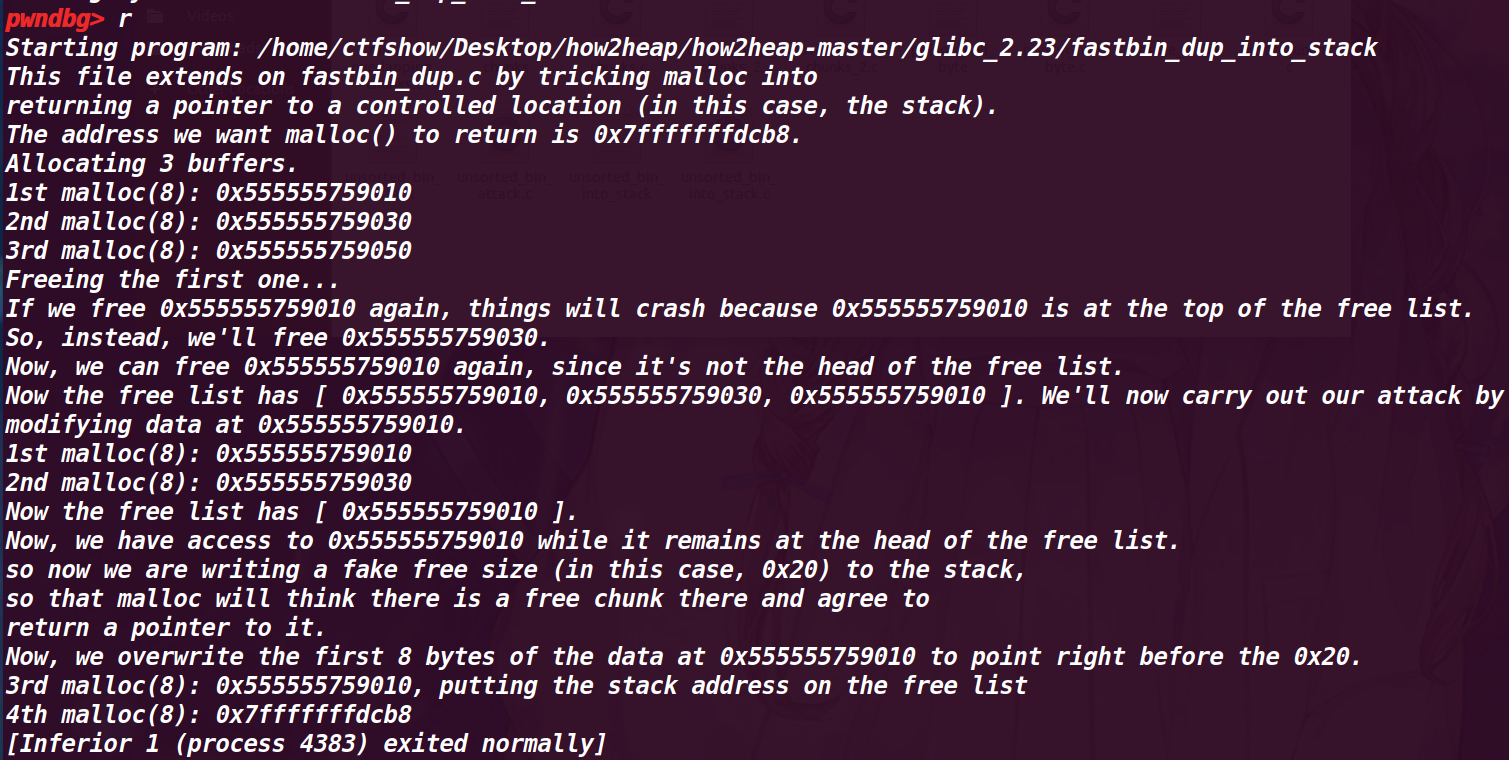Click the "Freeing the first one..." line
This screenshot has width=1509, height=760.
pyautogui.click(x=172, y=280)
